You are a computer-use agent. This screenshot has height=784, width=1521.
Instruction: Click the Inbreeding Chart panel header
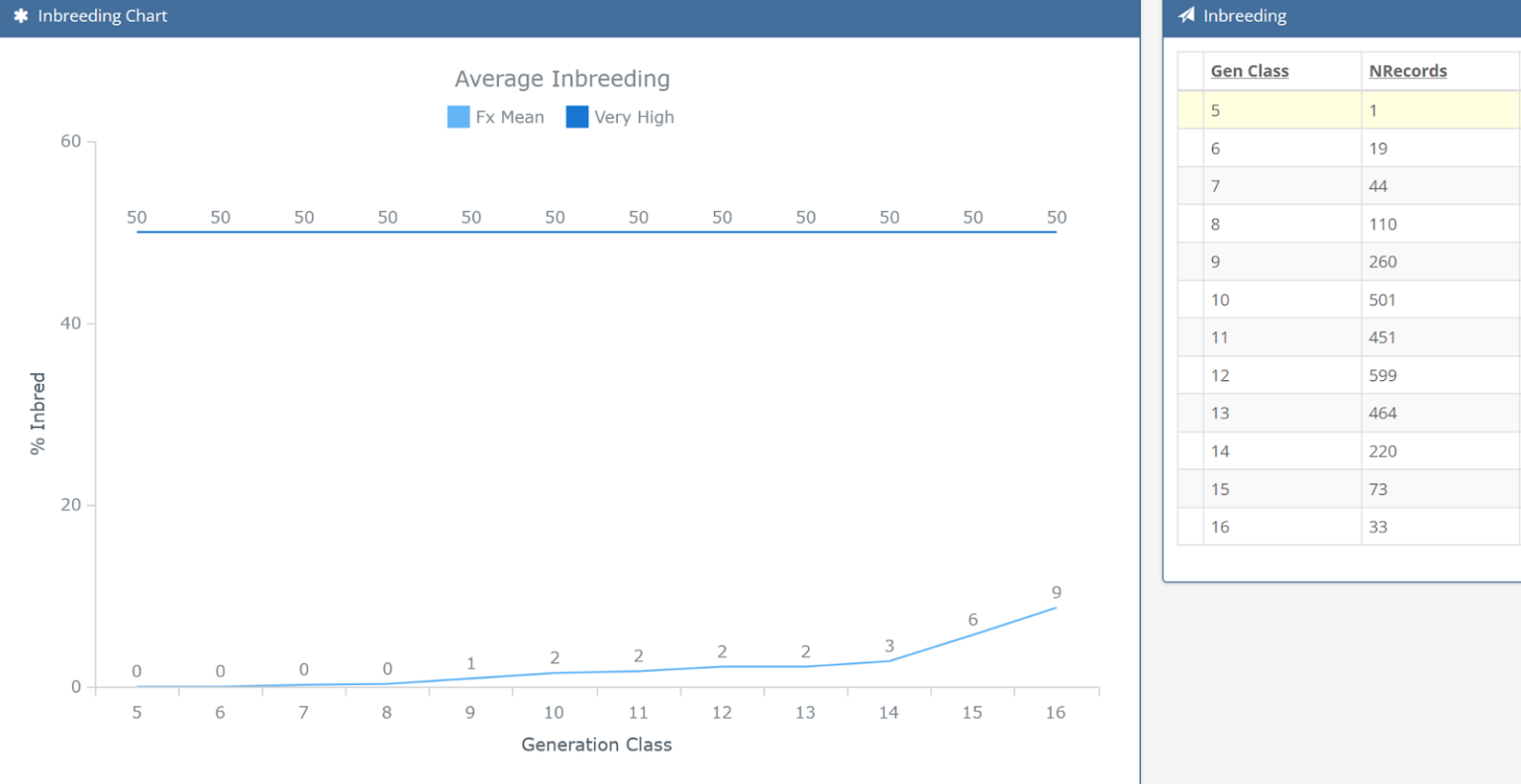coord(569,17)
